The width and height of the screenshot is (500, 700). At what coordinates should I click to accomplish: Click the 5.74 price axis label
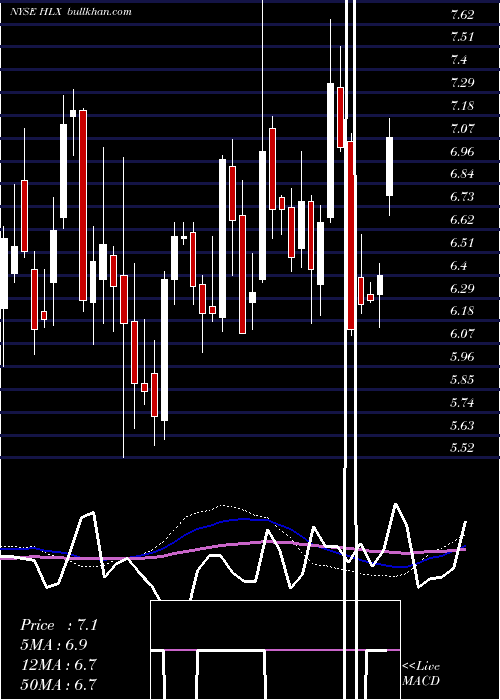pyautogui.click(x=462, y=403)
